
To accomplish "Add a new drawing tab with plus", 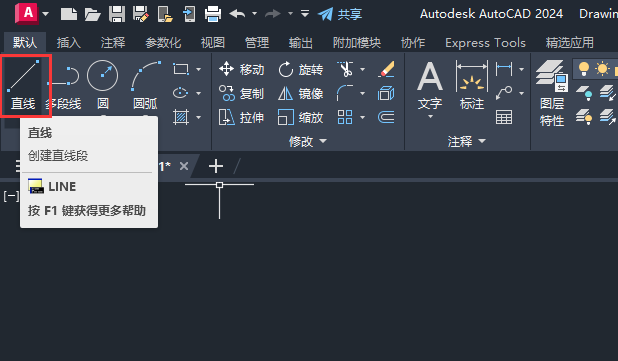I will [216, 166].
